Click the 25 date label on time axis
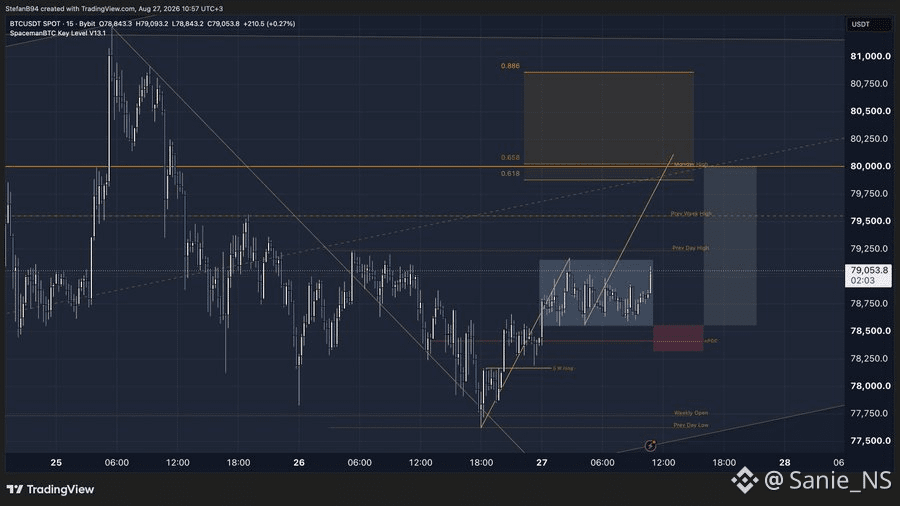Viewport: 900px width, 506px height. tap(56, 462)
